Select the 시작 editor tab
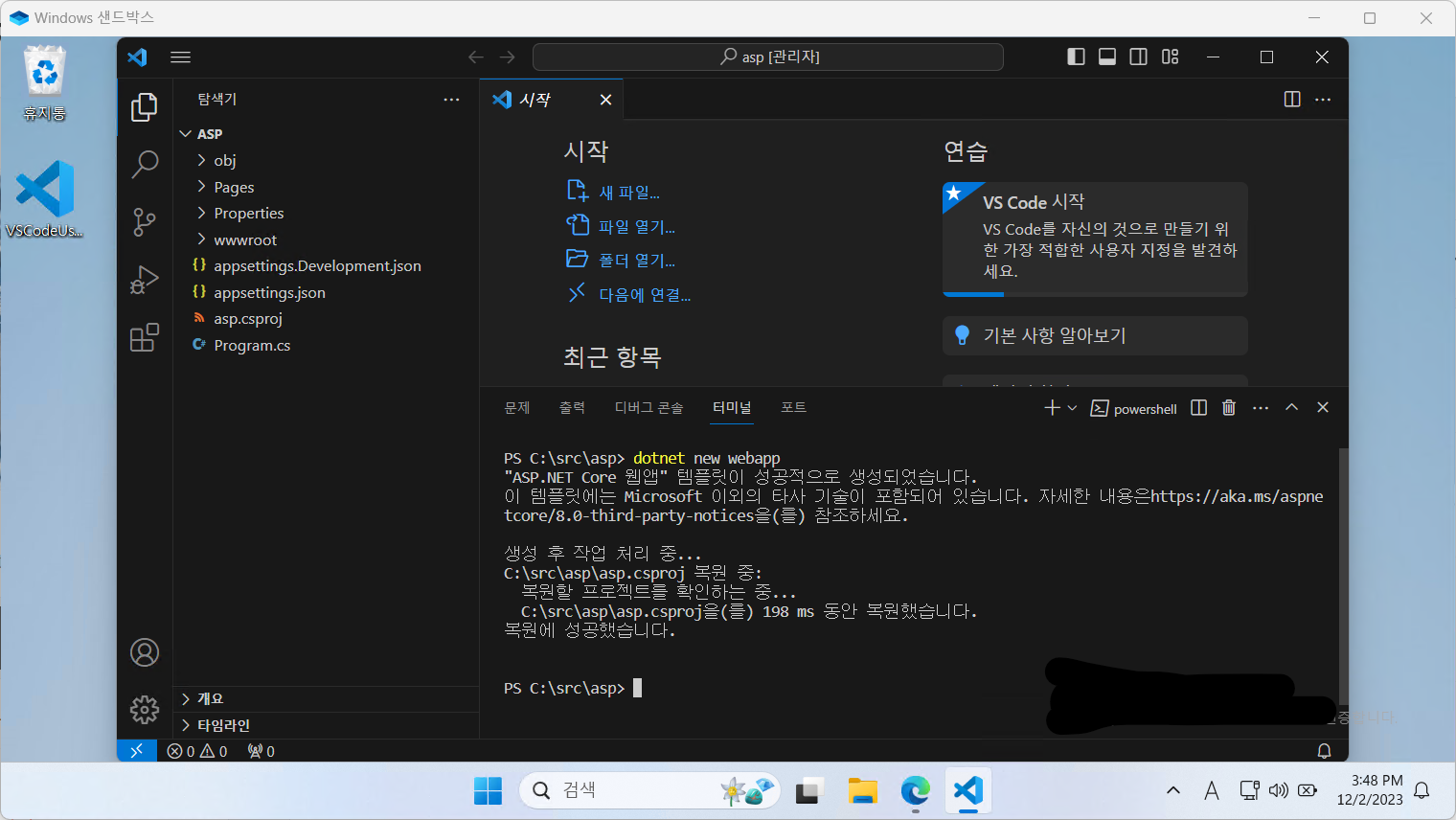Image resolution: width=1456 pixels, height=820 pixels. pos(552,100)
